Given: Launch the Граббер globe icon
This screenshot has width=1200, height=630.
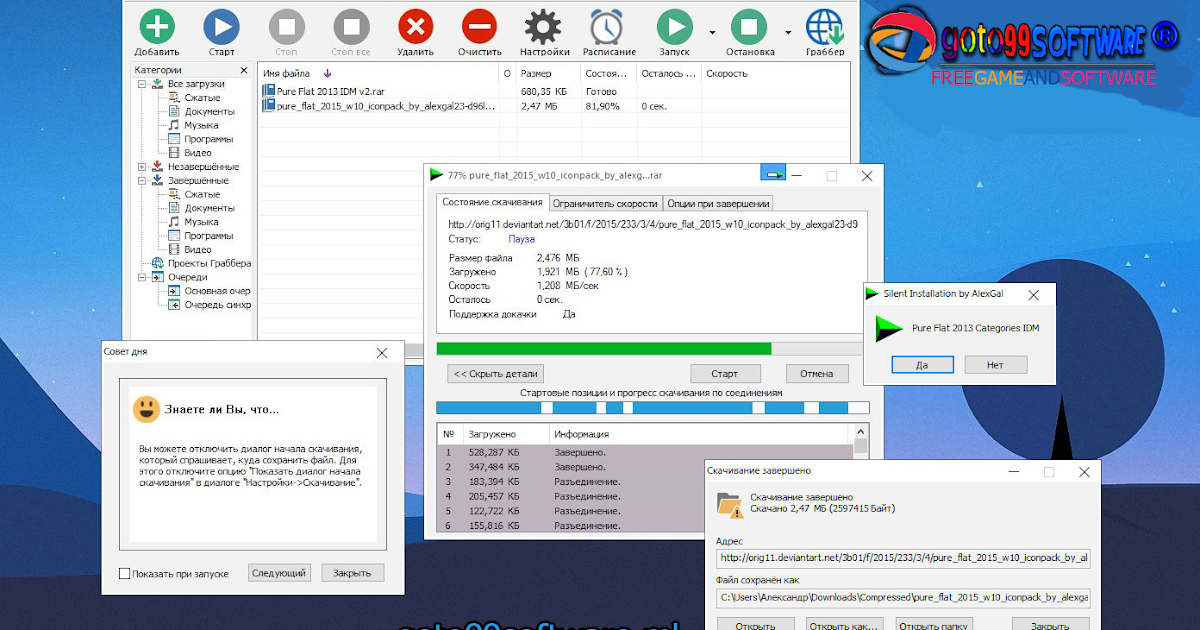Looking at the screenshot, I should [x=824, y=26].
